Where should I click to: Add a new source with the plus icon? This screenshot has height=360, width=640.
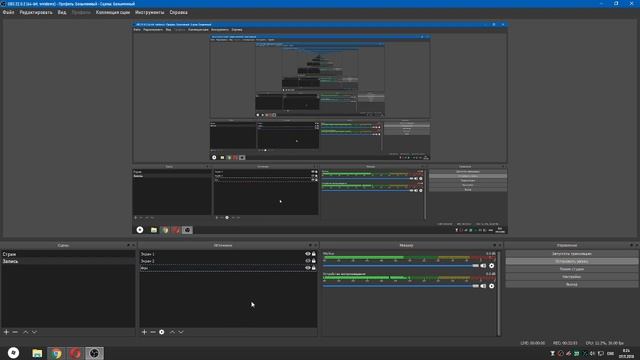tap(144, 332)
